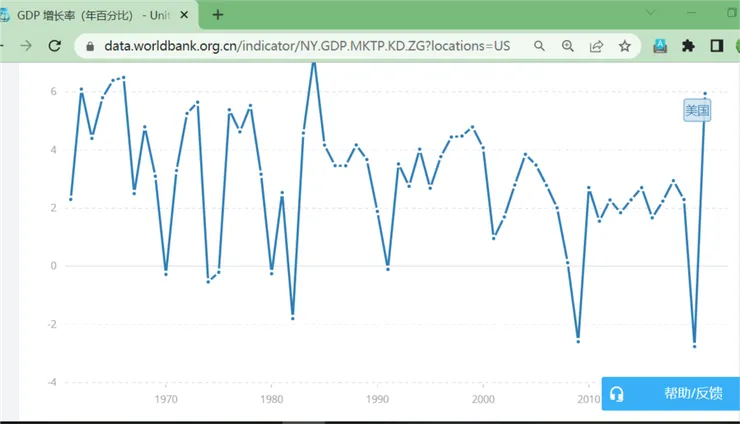Open a new browser tab
This screenshot has width=740, height=424.
point(218,15)
